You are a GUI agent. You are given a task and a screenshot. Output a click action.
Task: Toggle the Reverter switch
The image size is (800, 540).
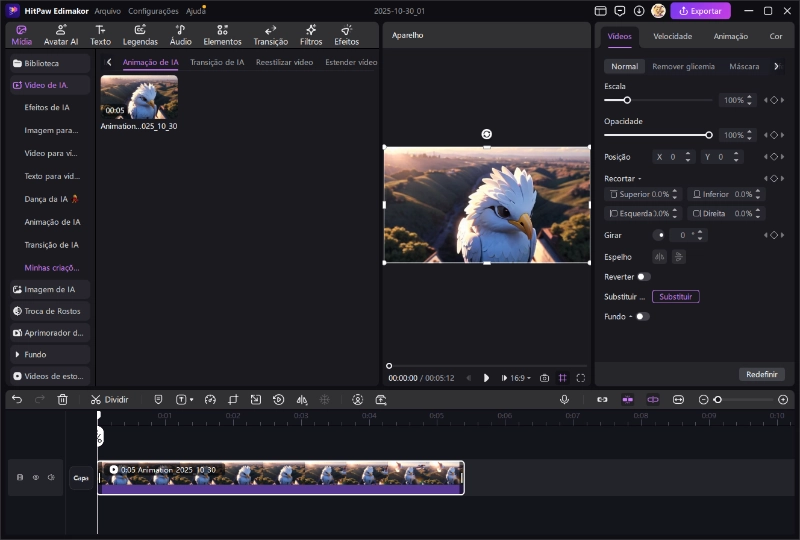coord(642,277)
